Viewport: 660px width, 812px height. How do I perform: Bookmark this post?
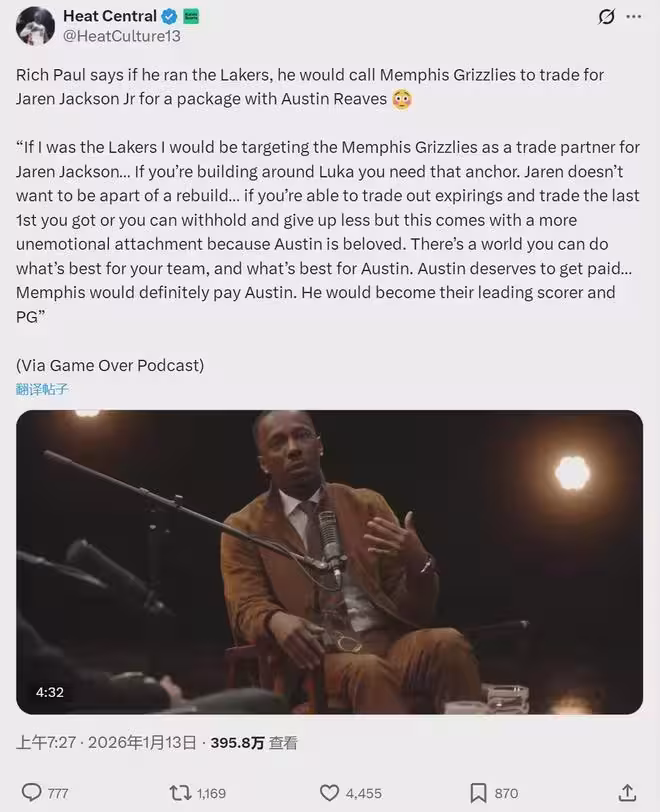tap(479, 792)
